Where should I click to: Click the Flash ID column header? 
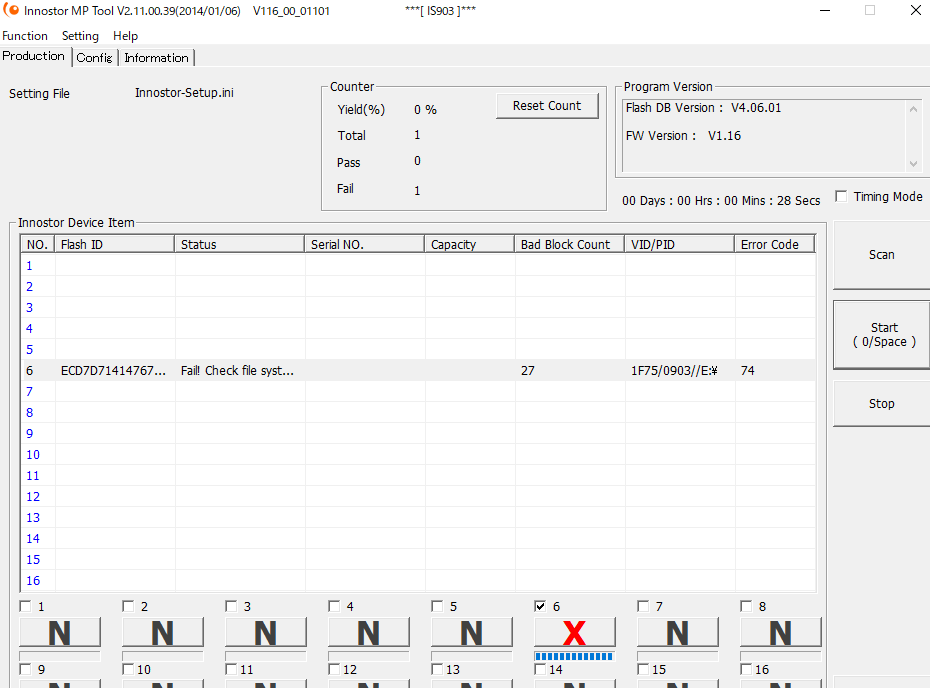[114, 244]
